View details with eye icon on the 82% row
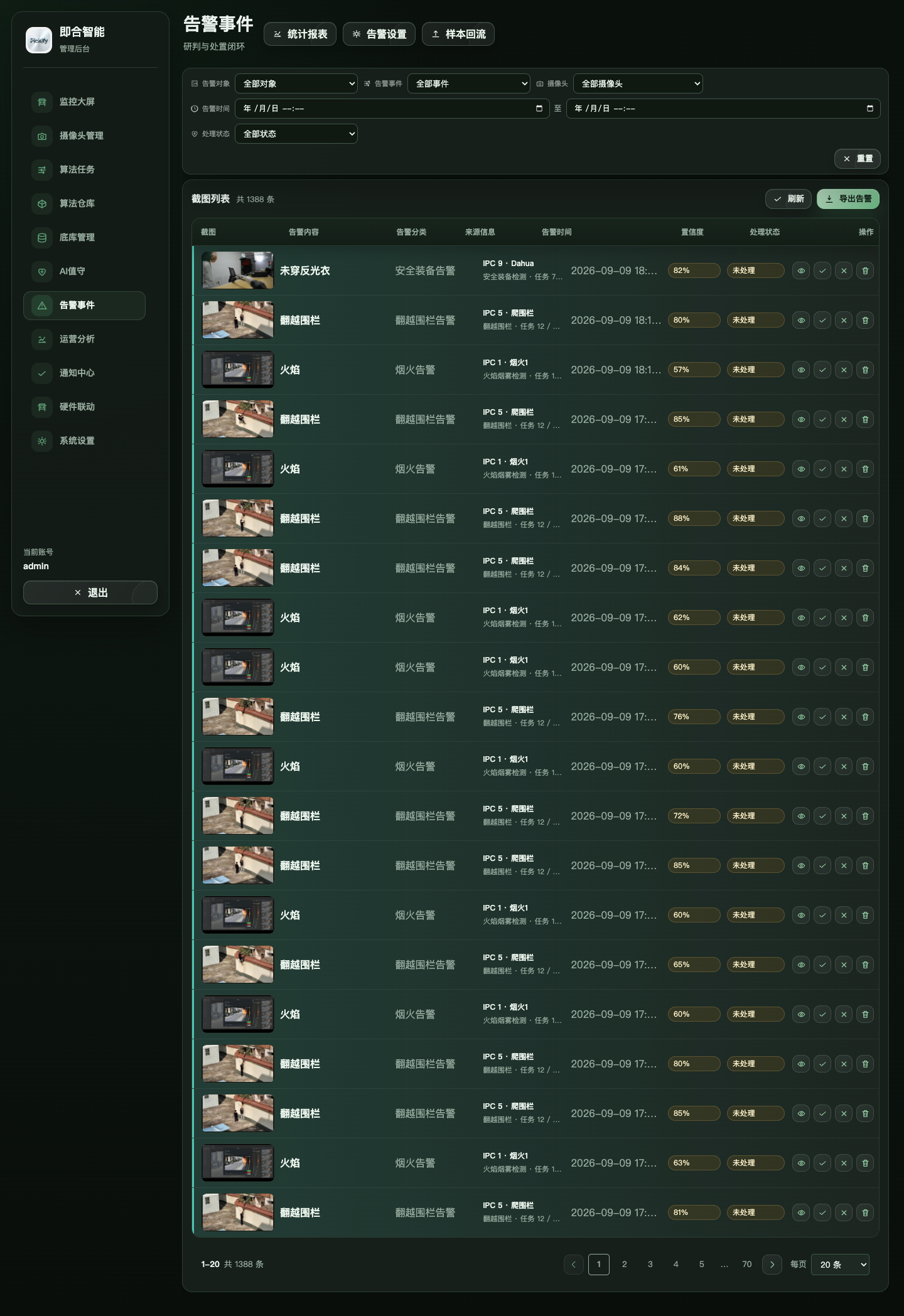The height and width of the screenshot is (1316, 904). tap(801, 270)
